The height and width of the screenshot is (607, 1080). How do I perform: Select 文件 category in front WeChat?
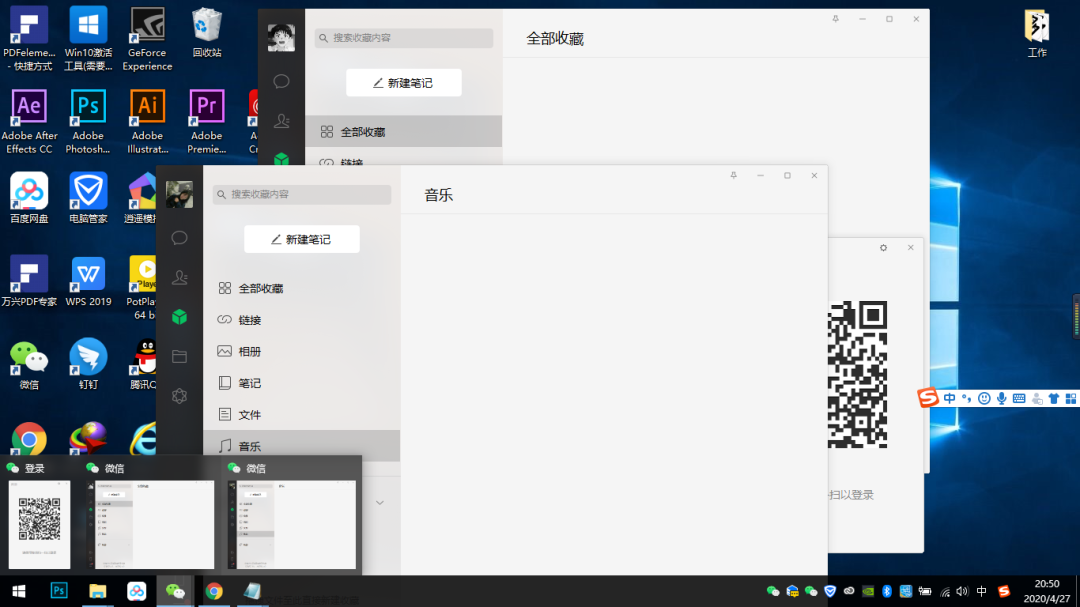(302, 415)
